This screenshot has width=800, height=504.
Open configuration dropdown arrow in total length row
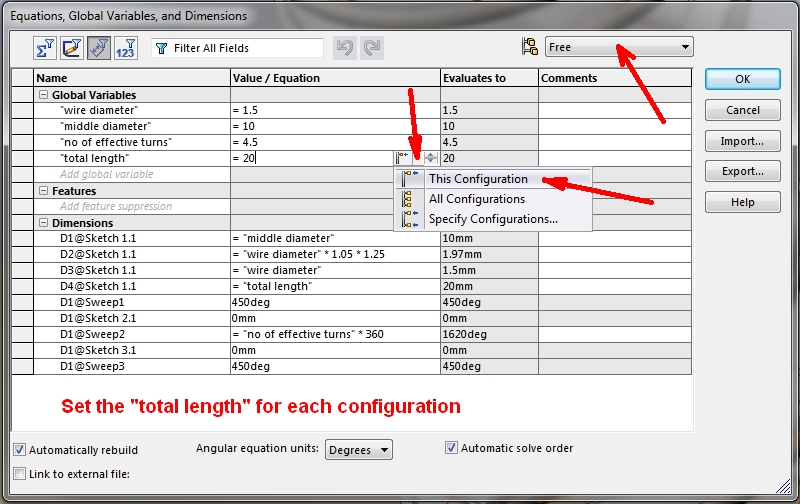click(417, 158)
